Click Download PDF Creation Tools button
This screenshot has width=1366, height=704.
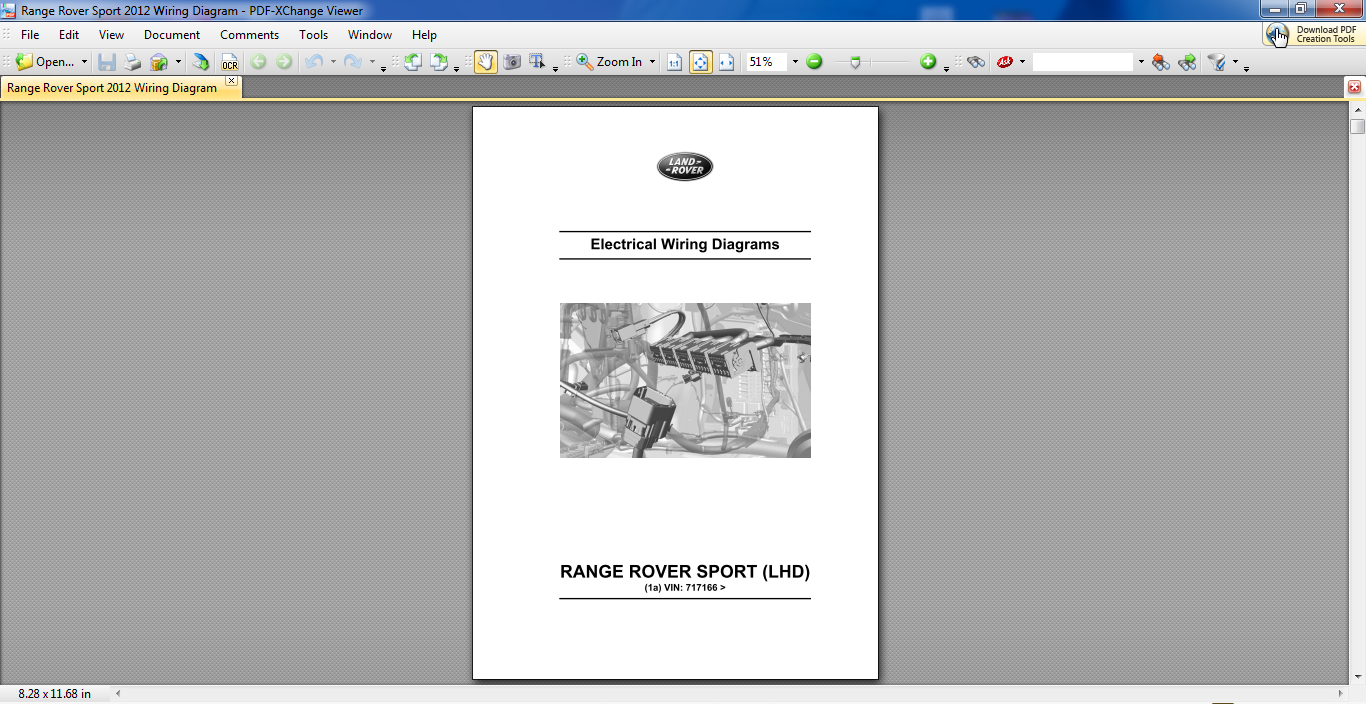tap(1312, 34)
